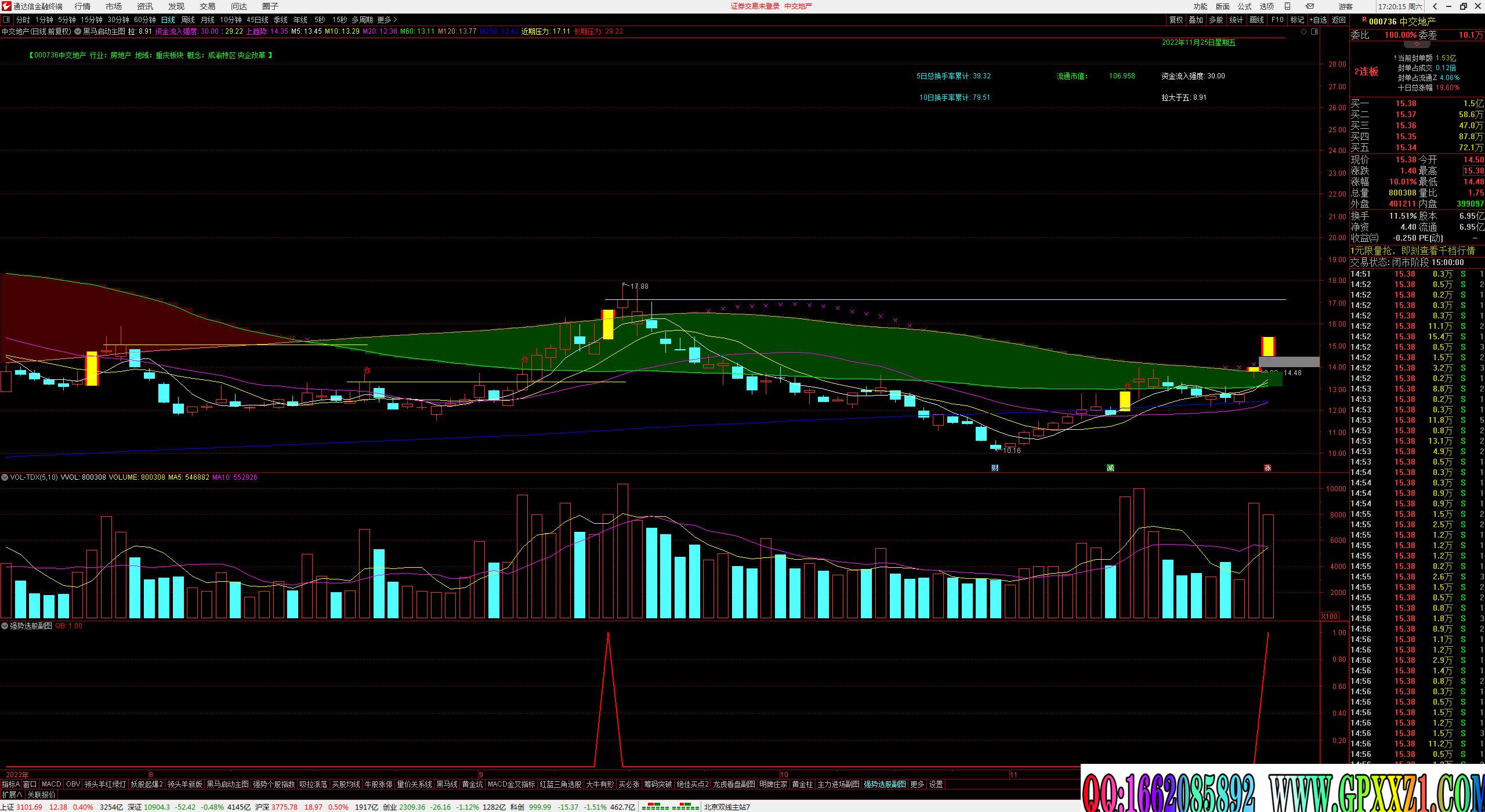Open 设置 in the indicator bar
Image resolution: width=1485 pixels, height=812 pixels.
coord(936,784)
